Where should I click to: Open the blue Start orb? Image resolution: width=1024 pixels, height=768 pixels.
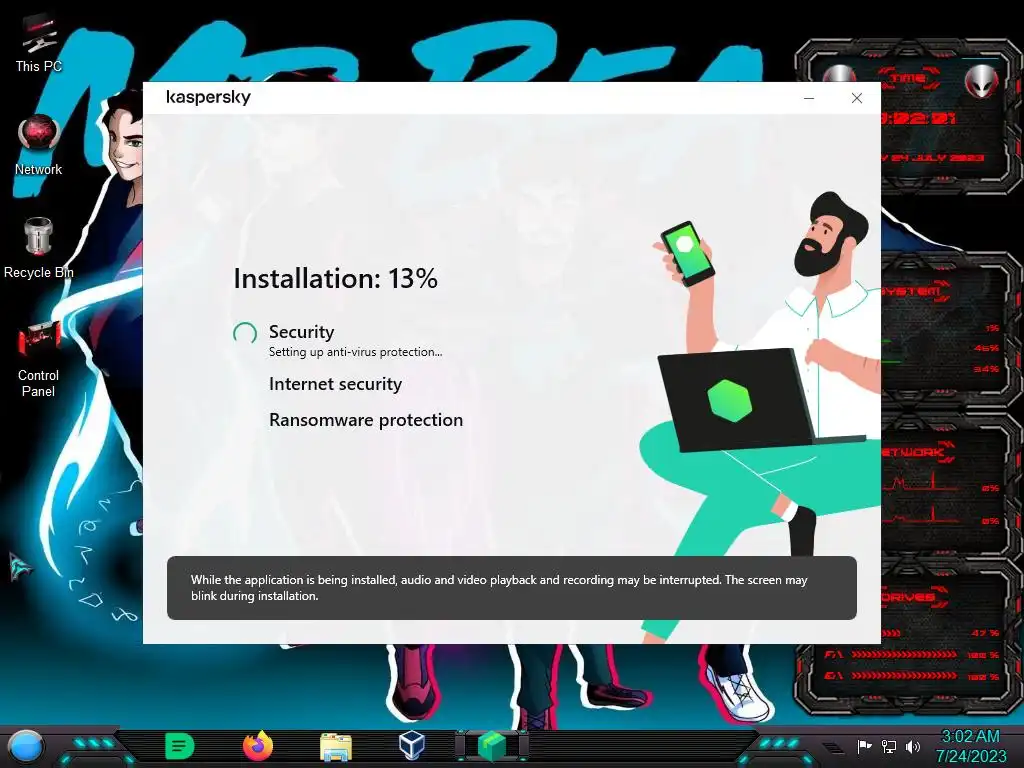click(x=26, y=746)
